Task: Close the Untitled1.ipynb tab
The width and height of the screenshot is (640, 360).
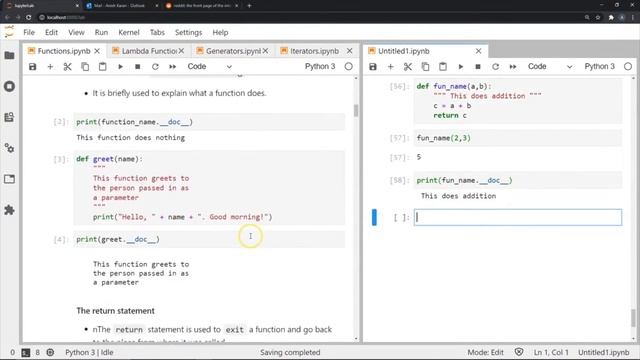Action: tap(478, 51)
